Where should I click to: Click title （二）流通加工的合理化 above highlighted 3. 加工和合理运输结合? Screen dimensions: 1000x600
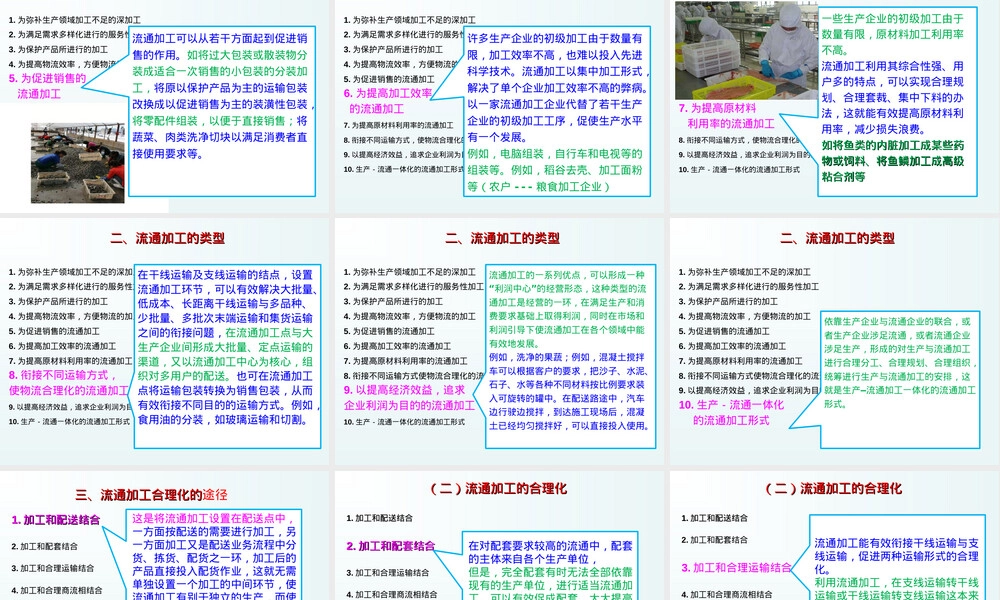[x=832, y=488]
